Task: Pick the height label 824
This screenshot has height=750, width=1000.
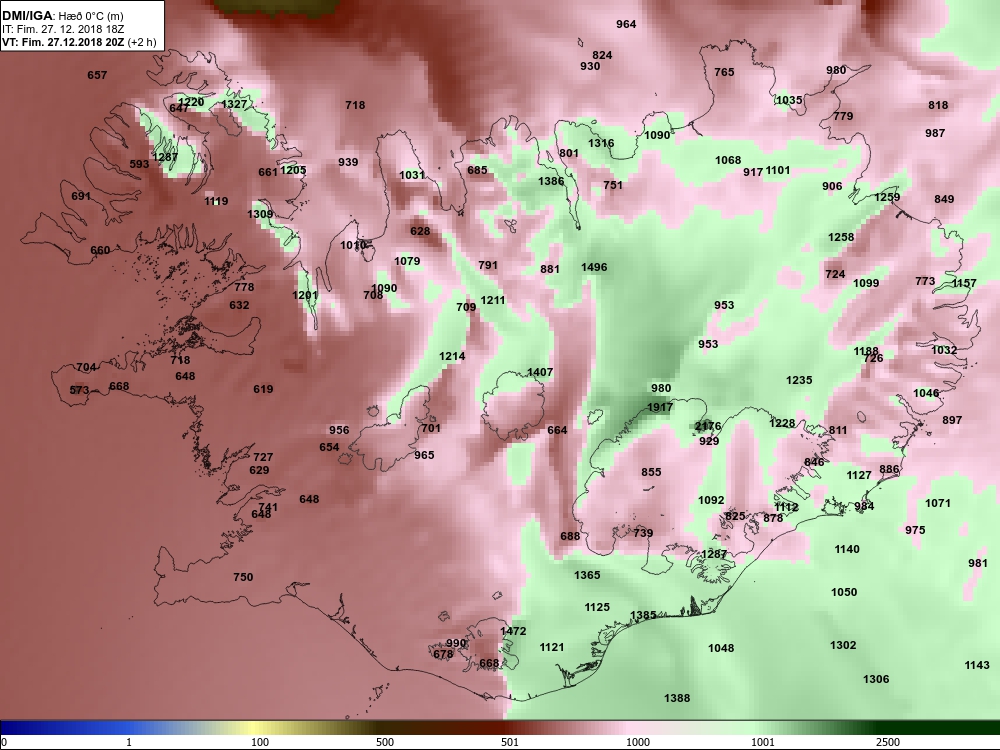Action: pos(602,55)
